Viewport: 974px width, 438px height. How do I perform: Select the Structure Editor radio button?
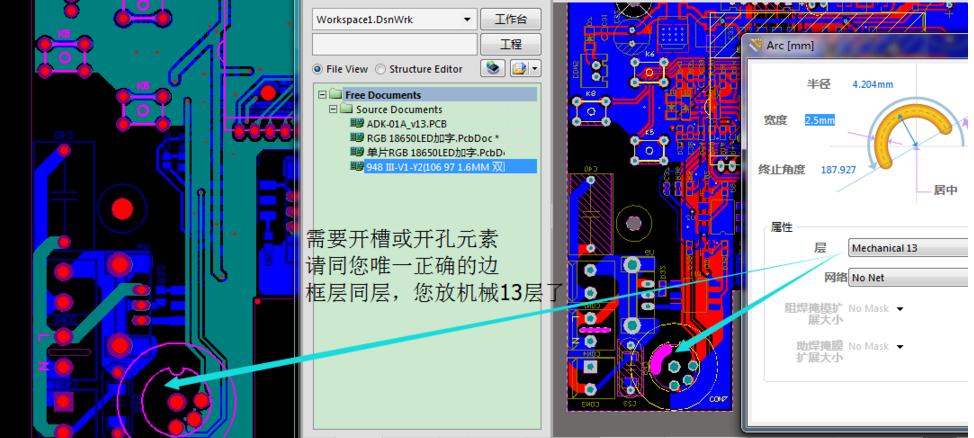[381, 69]
